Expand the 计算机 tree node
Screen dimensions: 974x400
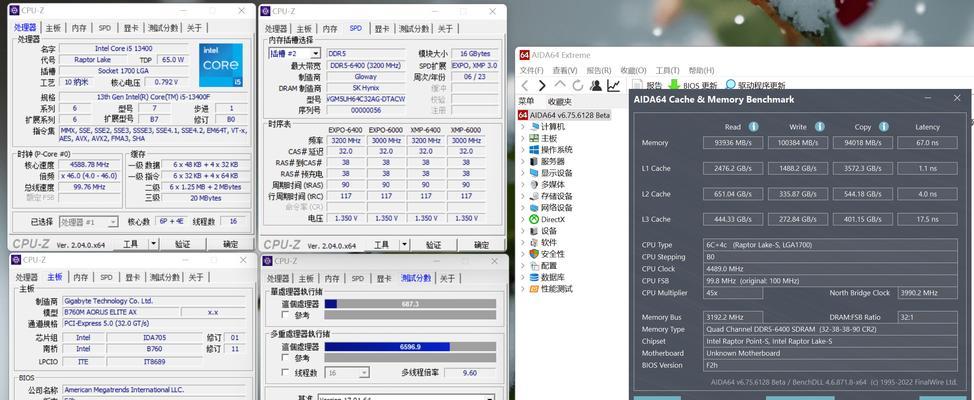pos(523,127)
